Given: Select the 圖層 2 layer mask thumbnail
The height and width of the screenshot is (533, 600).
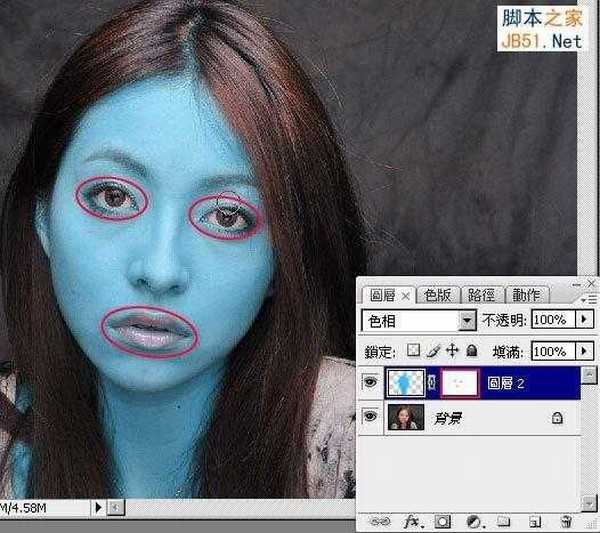Looking at the screenshot, I should coord(460,383).
